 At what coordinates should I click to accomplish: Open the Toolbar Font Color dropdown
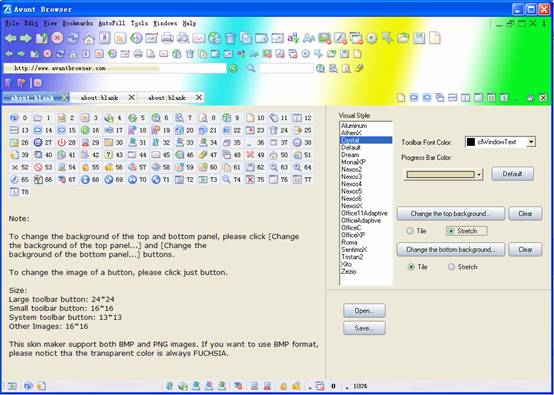(x=531, y=142)
